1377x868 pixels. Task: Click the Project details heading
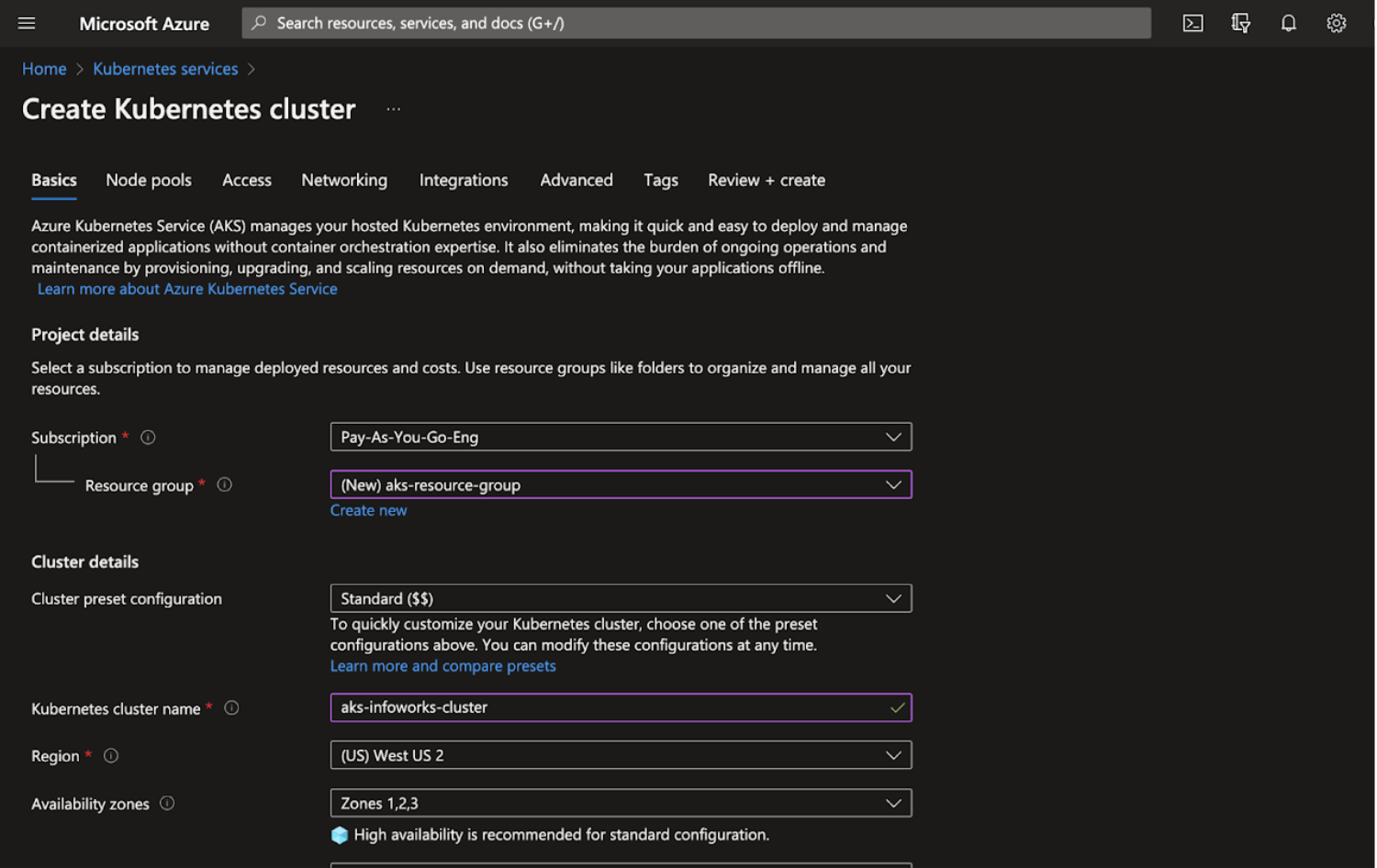(85, 335)
